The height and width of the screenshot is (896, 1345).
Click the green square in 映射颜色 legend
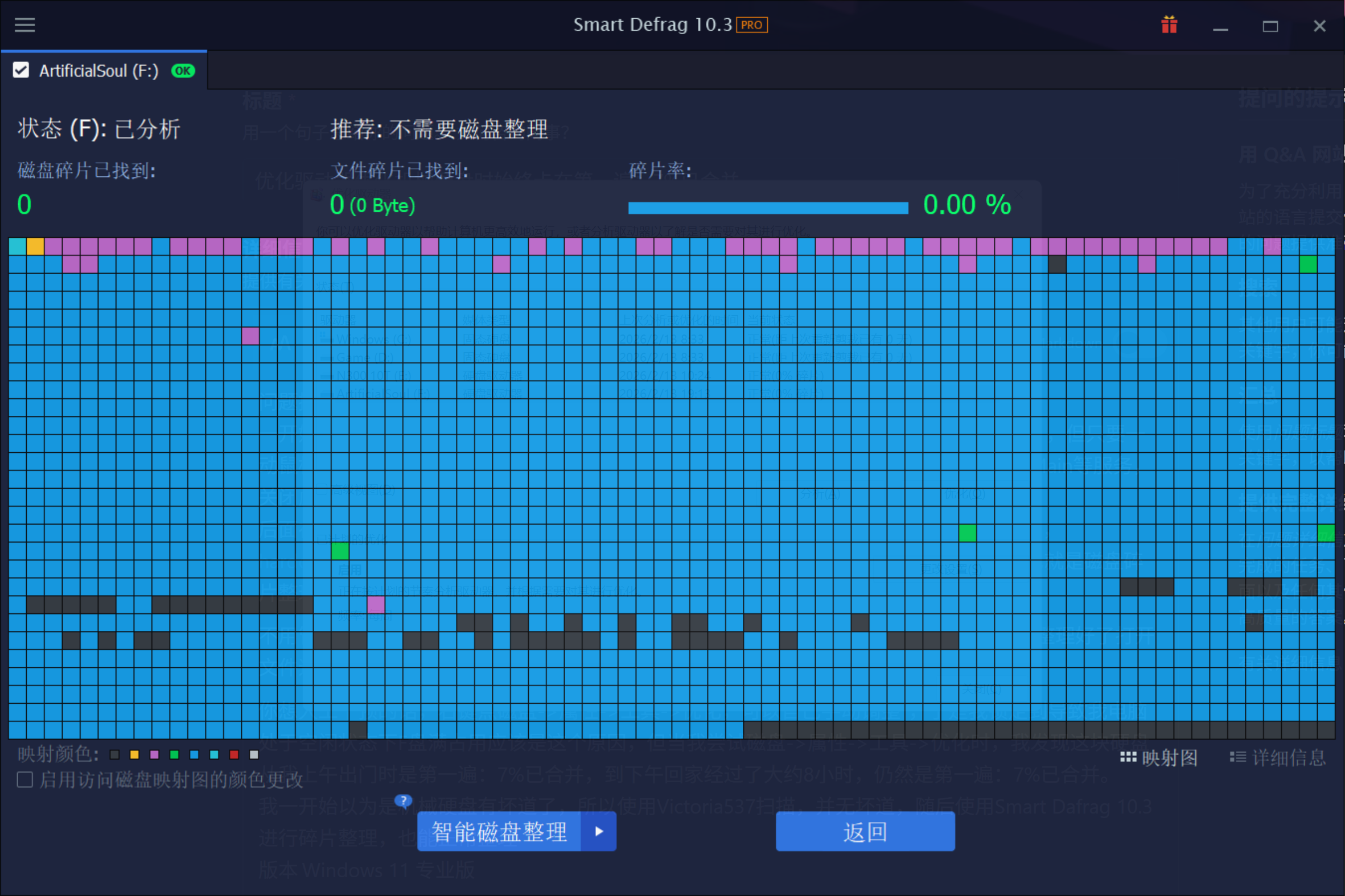174,754
